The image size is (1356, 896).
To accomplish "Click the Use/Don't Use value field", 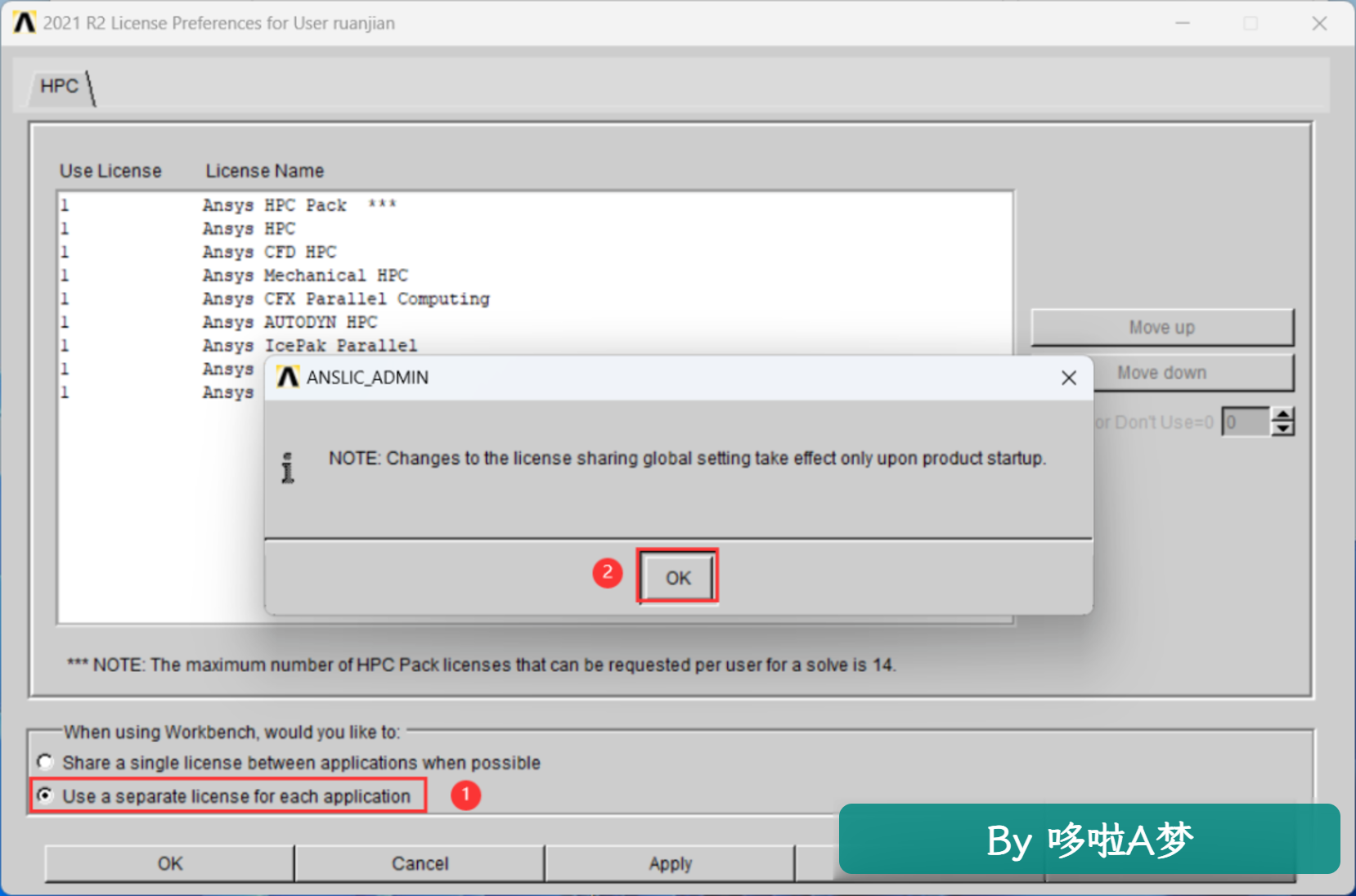I will pos(1246,422).
